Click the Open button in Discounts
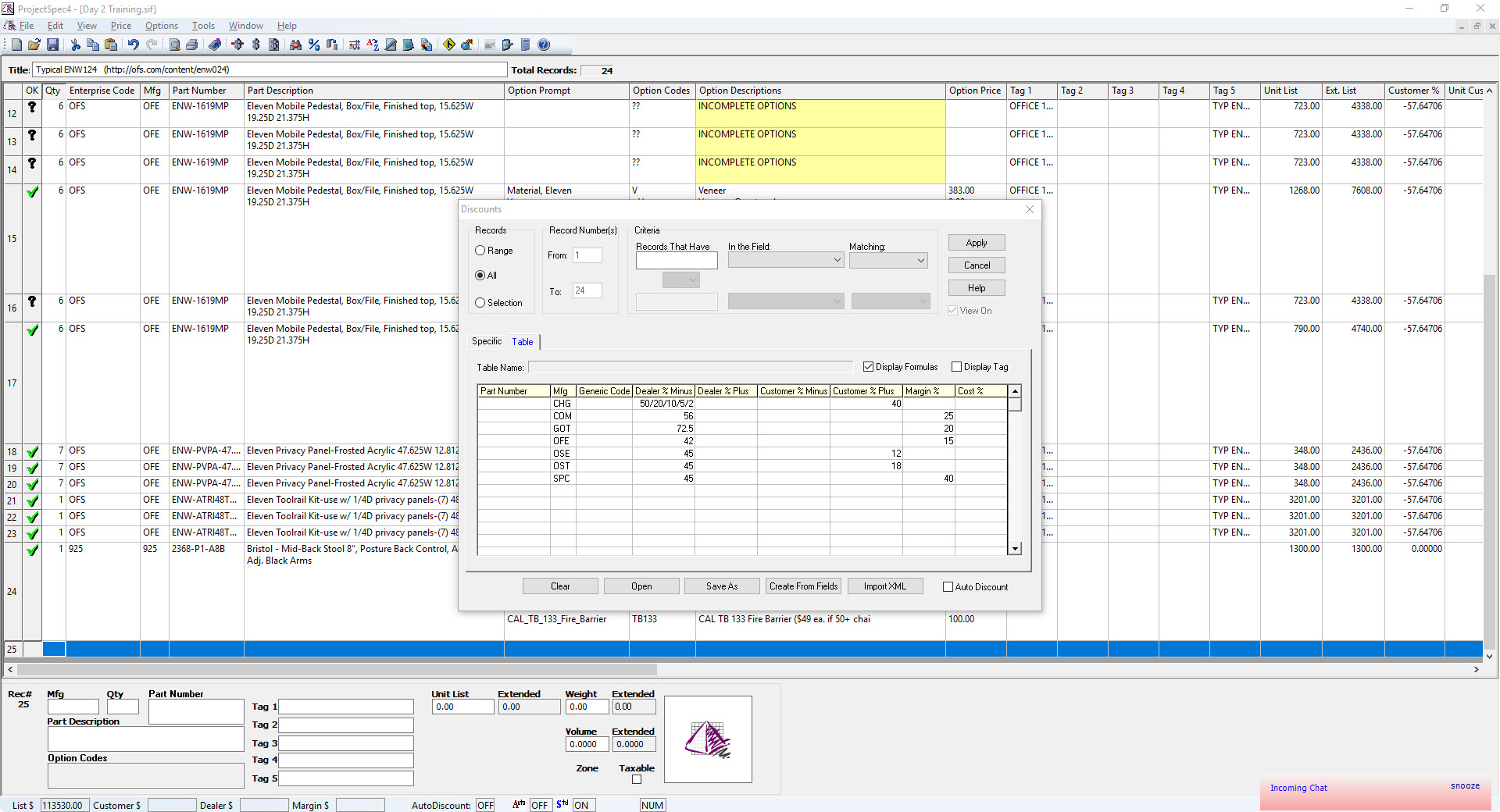 641,586
